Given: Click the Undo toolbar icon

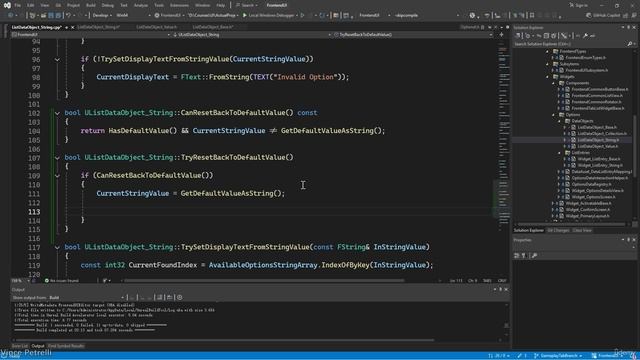Looking at the screenshot, I should click(x=69, y=15).
